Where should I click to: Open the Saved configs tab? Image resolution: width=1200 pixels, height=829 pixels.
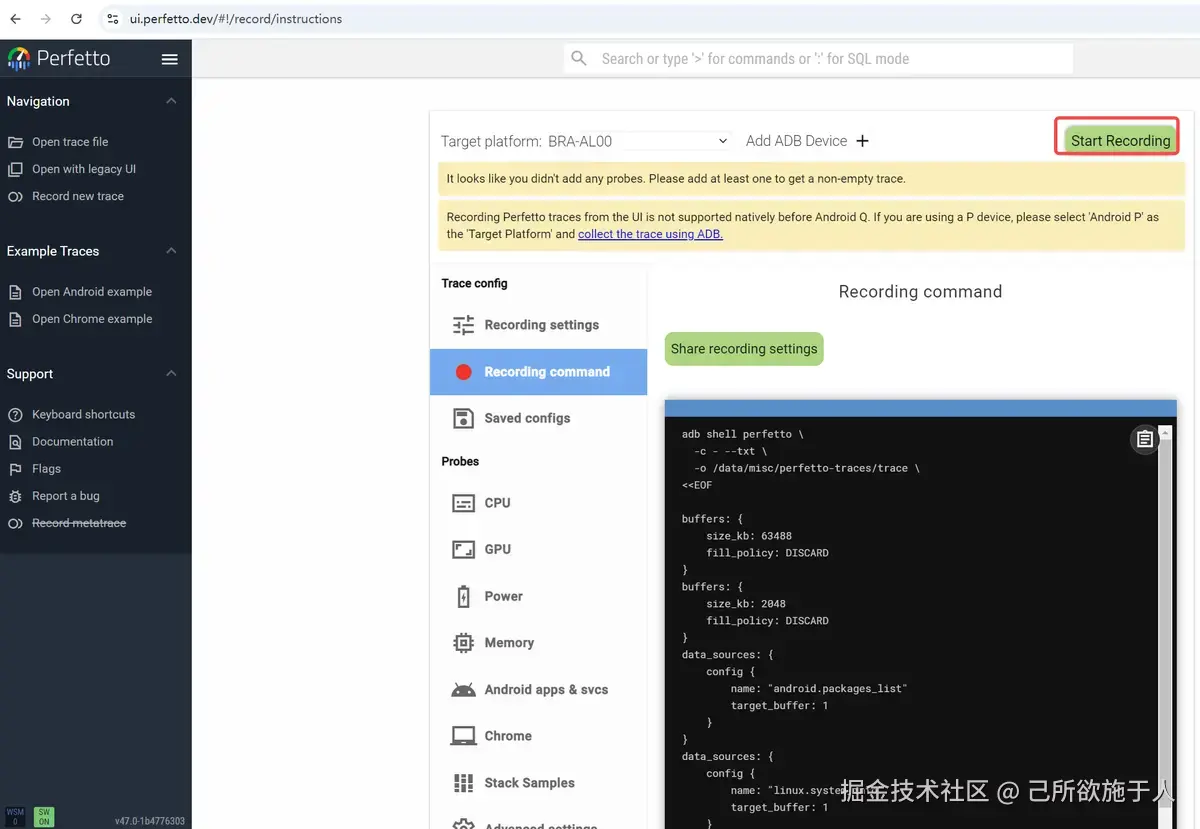[x=539, y=418]
